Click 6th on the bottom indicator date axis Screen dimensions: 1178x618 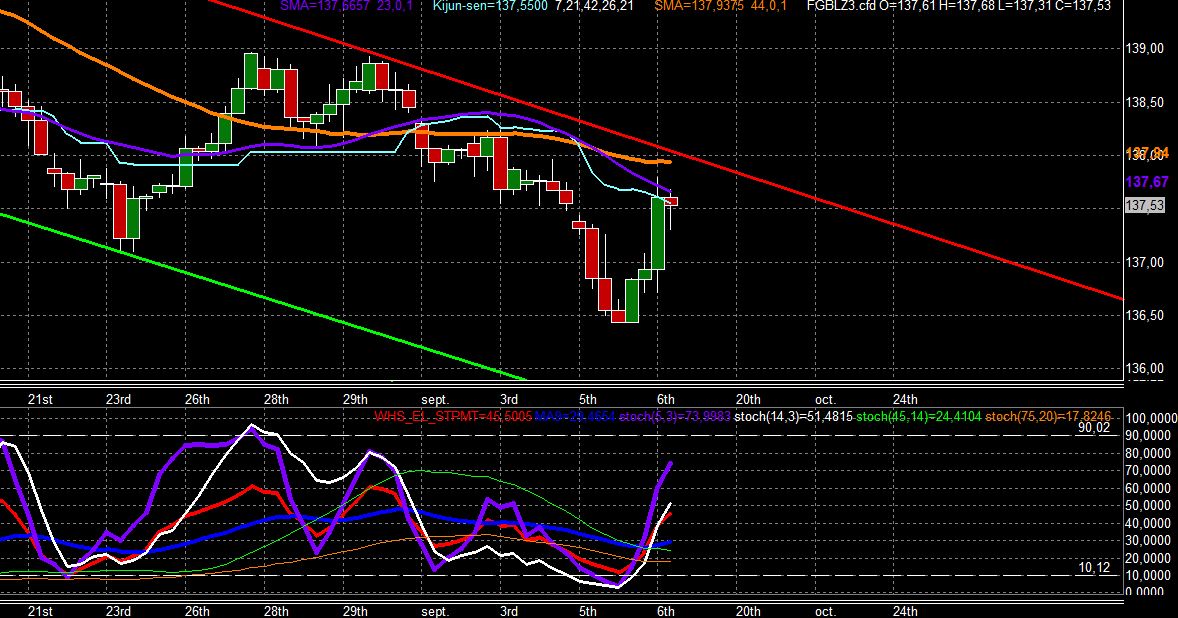tap(666, 611)
